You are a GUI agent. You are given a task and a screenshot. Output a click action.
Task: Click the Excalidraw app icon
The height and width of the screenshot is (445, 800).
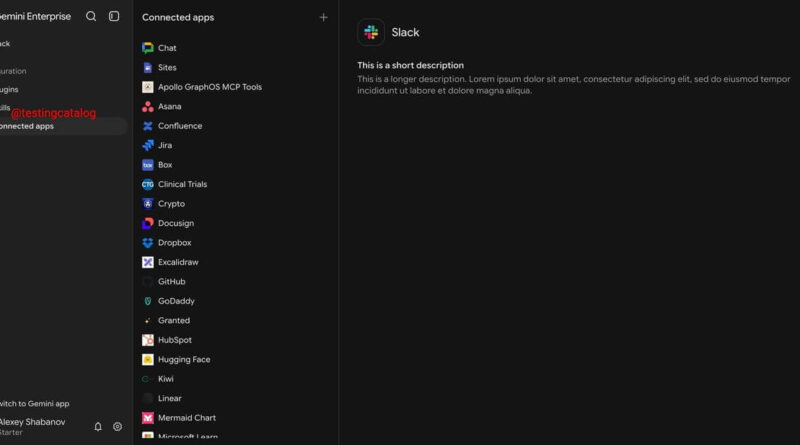147,262
